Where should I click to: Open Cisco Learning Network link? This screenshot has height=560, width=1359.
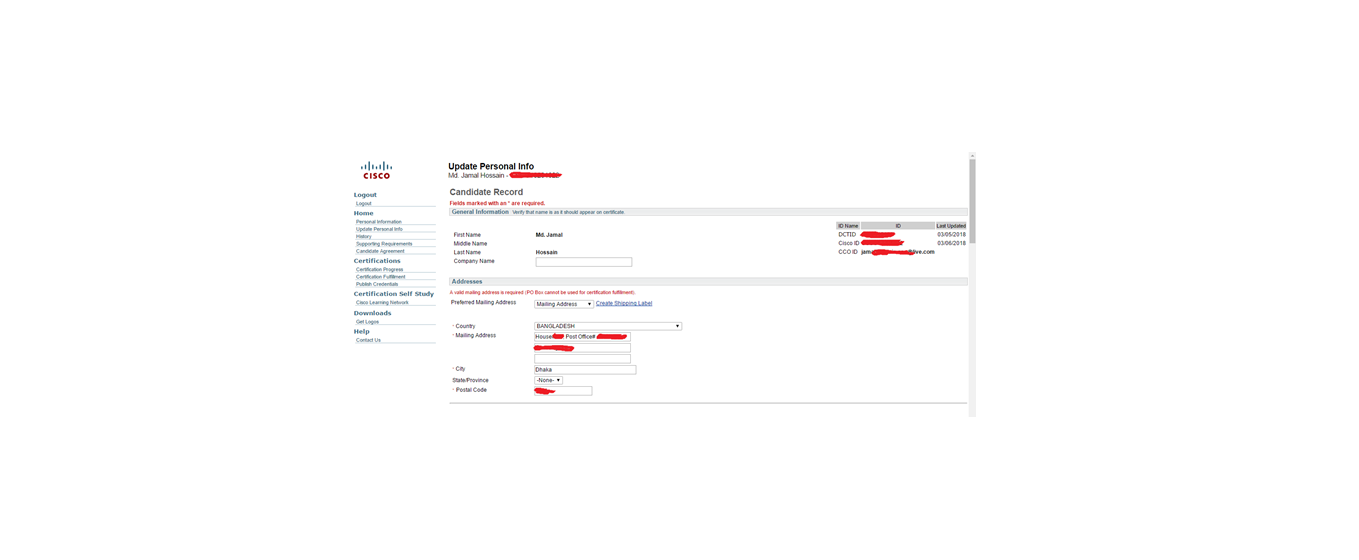pyautogui.click(x=382, y=302)
